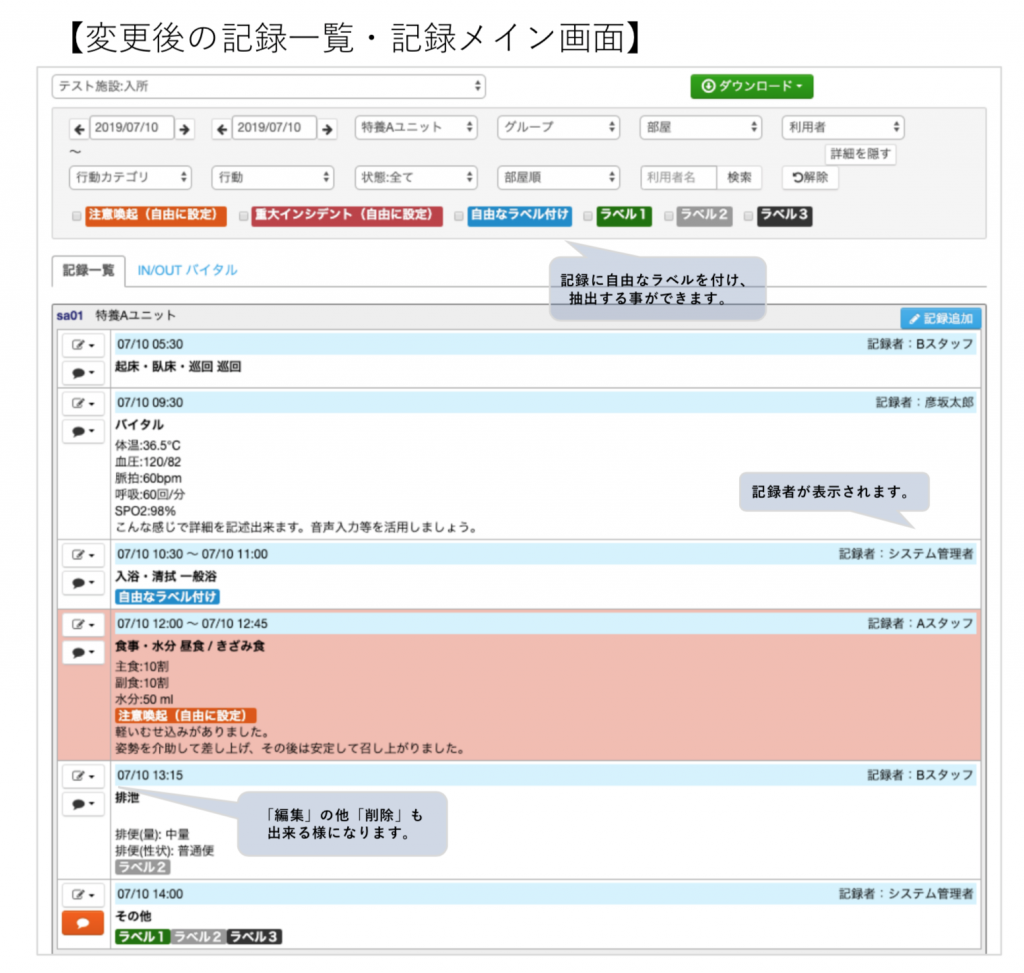Open the テスト施設:入所 facility selector
Viewport: 1024px width, 973px height.
[268, 87]
